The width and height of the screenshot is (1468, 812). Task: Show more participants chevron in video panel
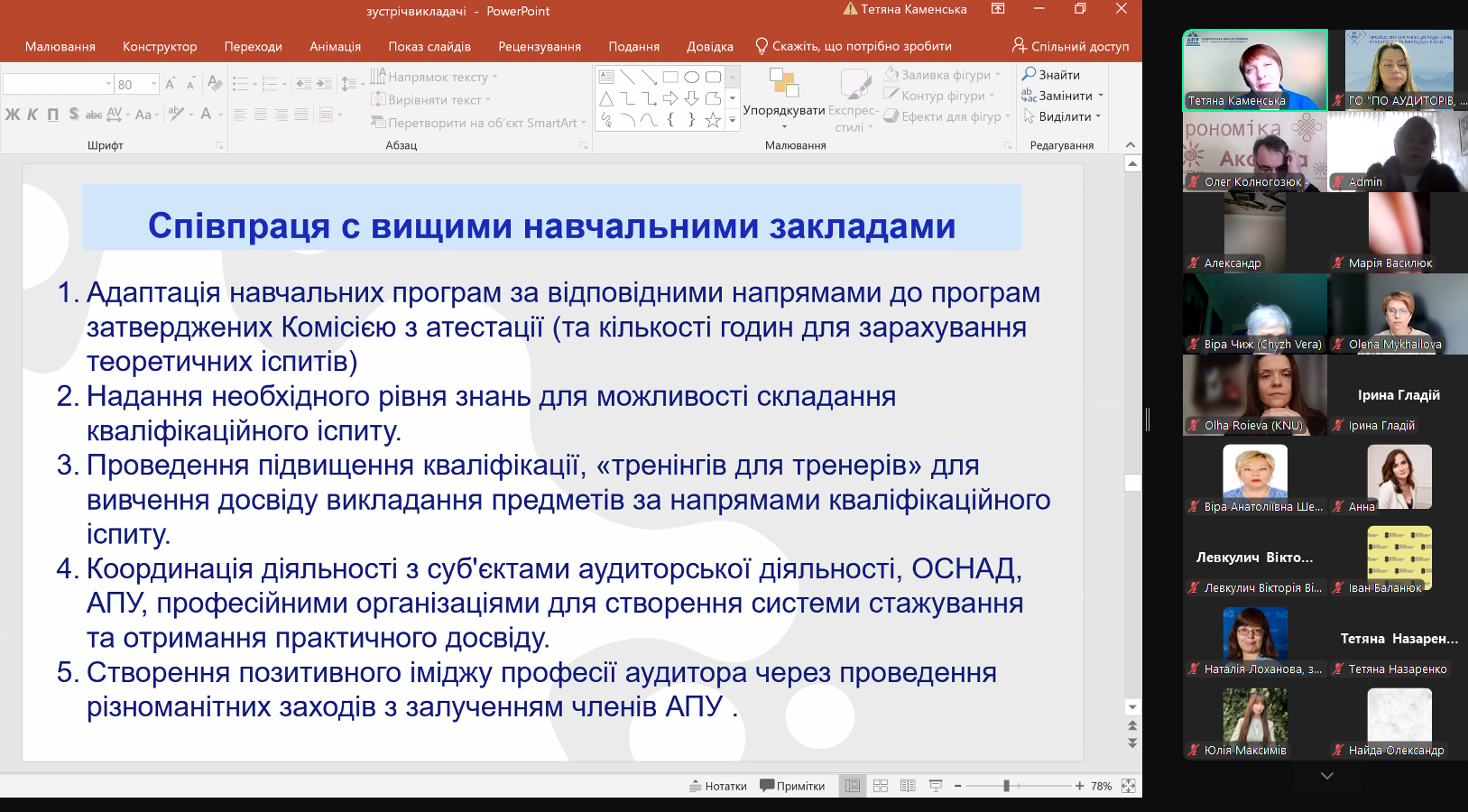[x=1326, y=776]
